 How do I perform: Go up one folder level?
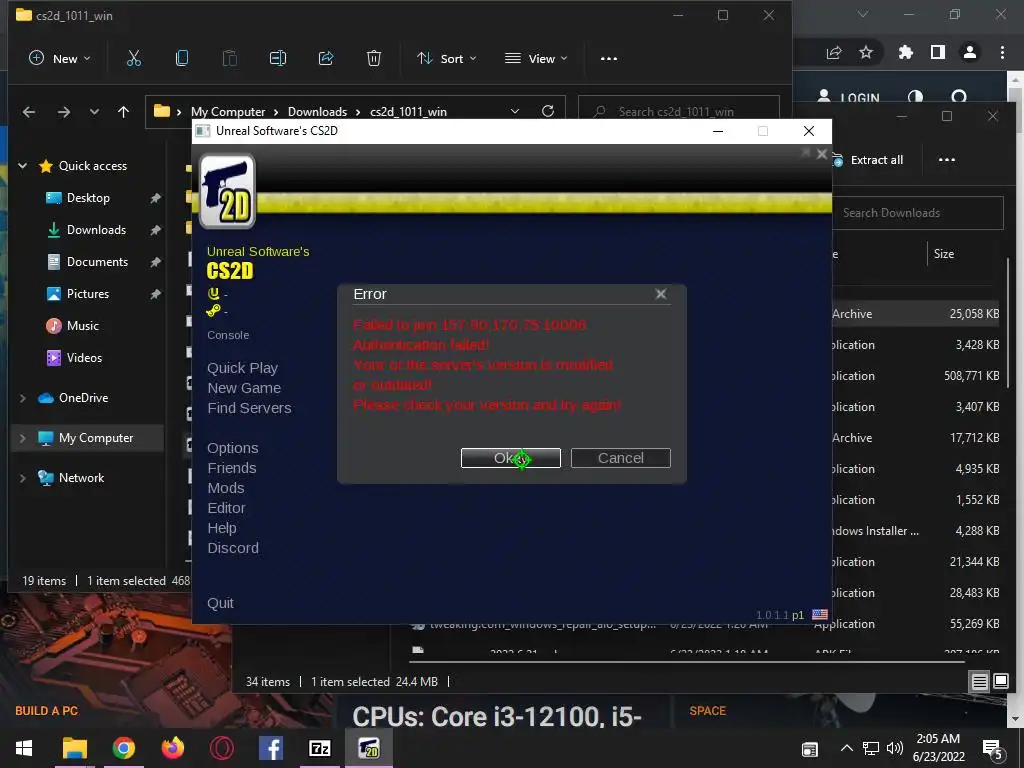tap(123, 112)
